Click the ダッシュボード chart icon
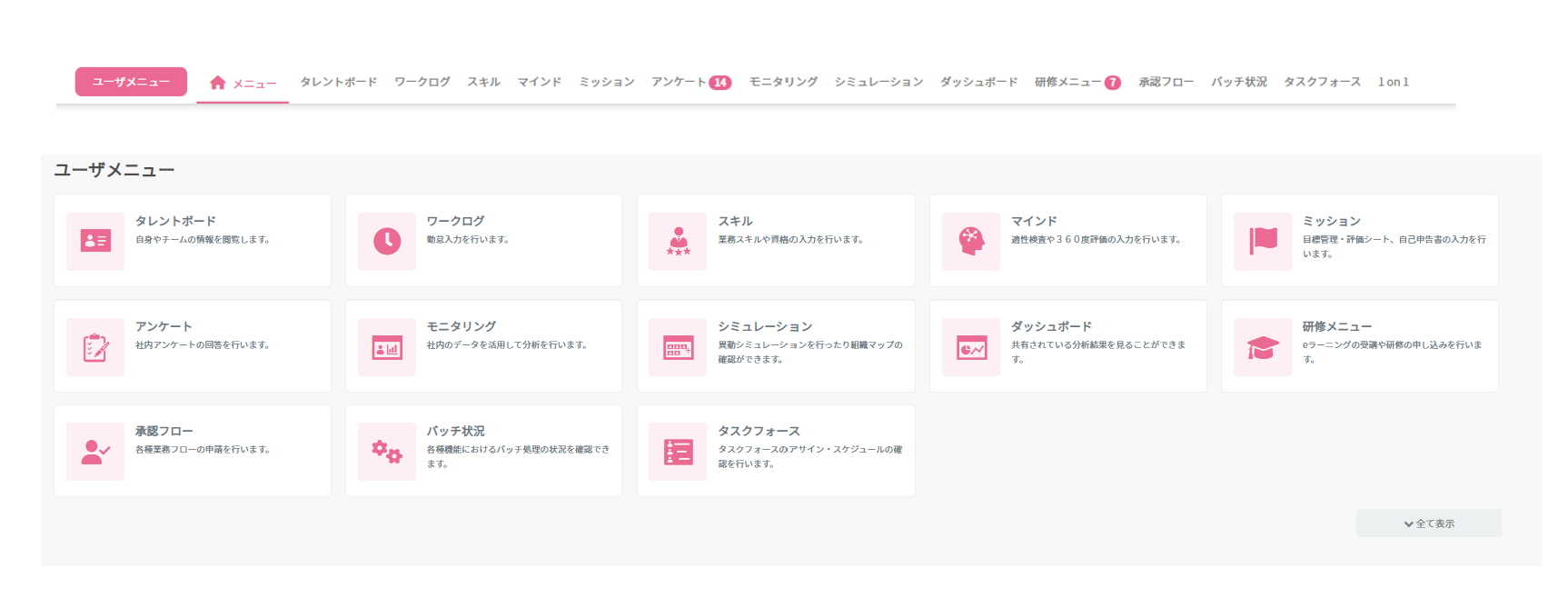Screen dimensions: 1568x598 tap(971, 347)
